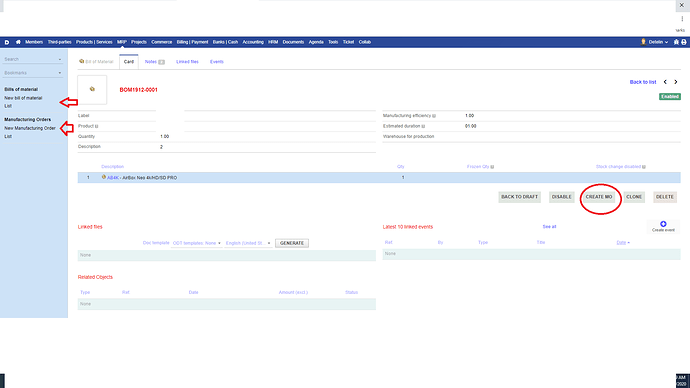
Task: Click the DELETE button
Action: [664, 197]
